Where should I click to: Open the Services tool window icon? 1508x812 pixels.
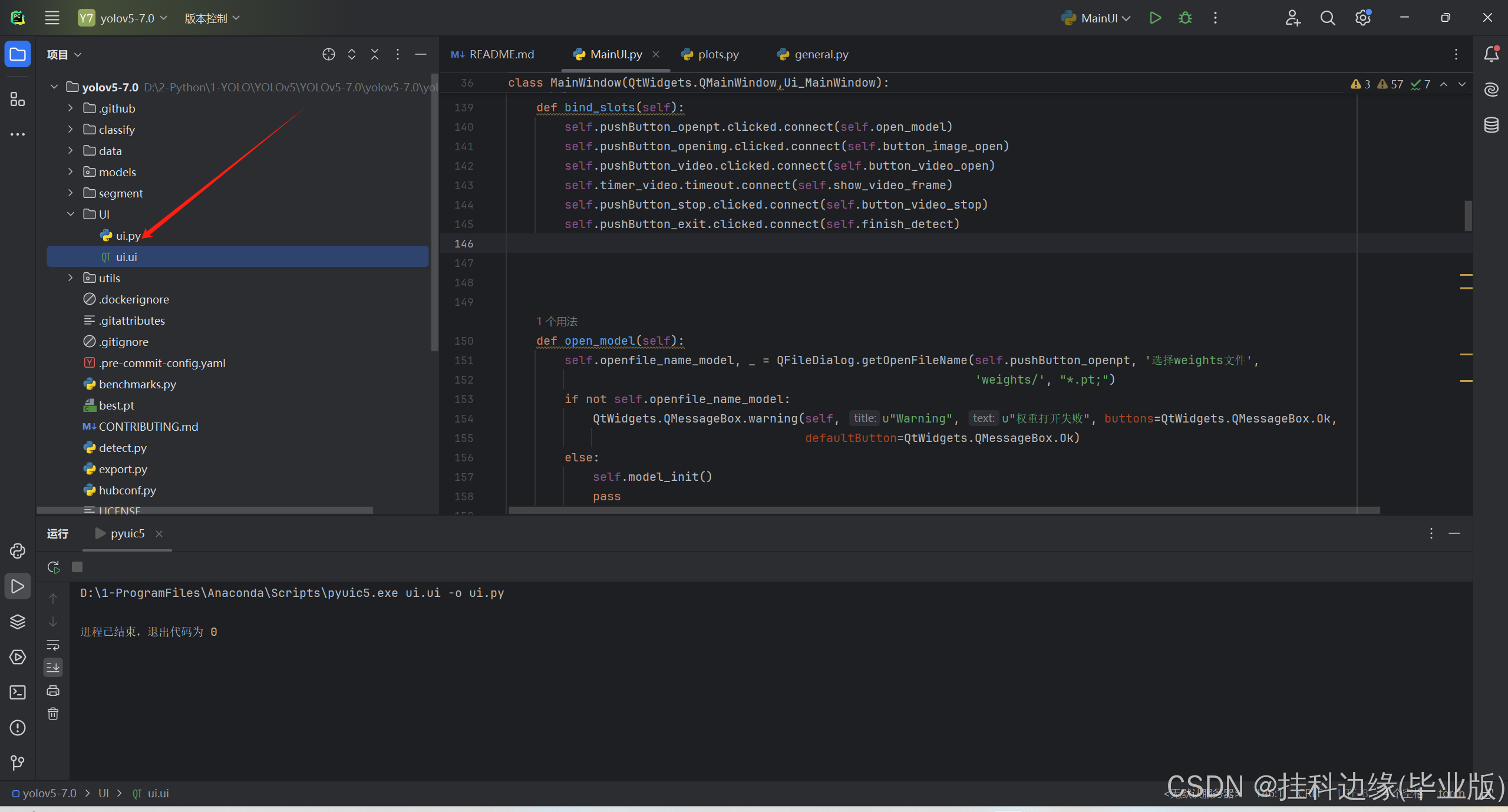click(x=18, y=657)
